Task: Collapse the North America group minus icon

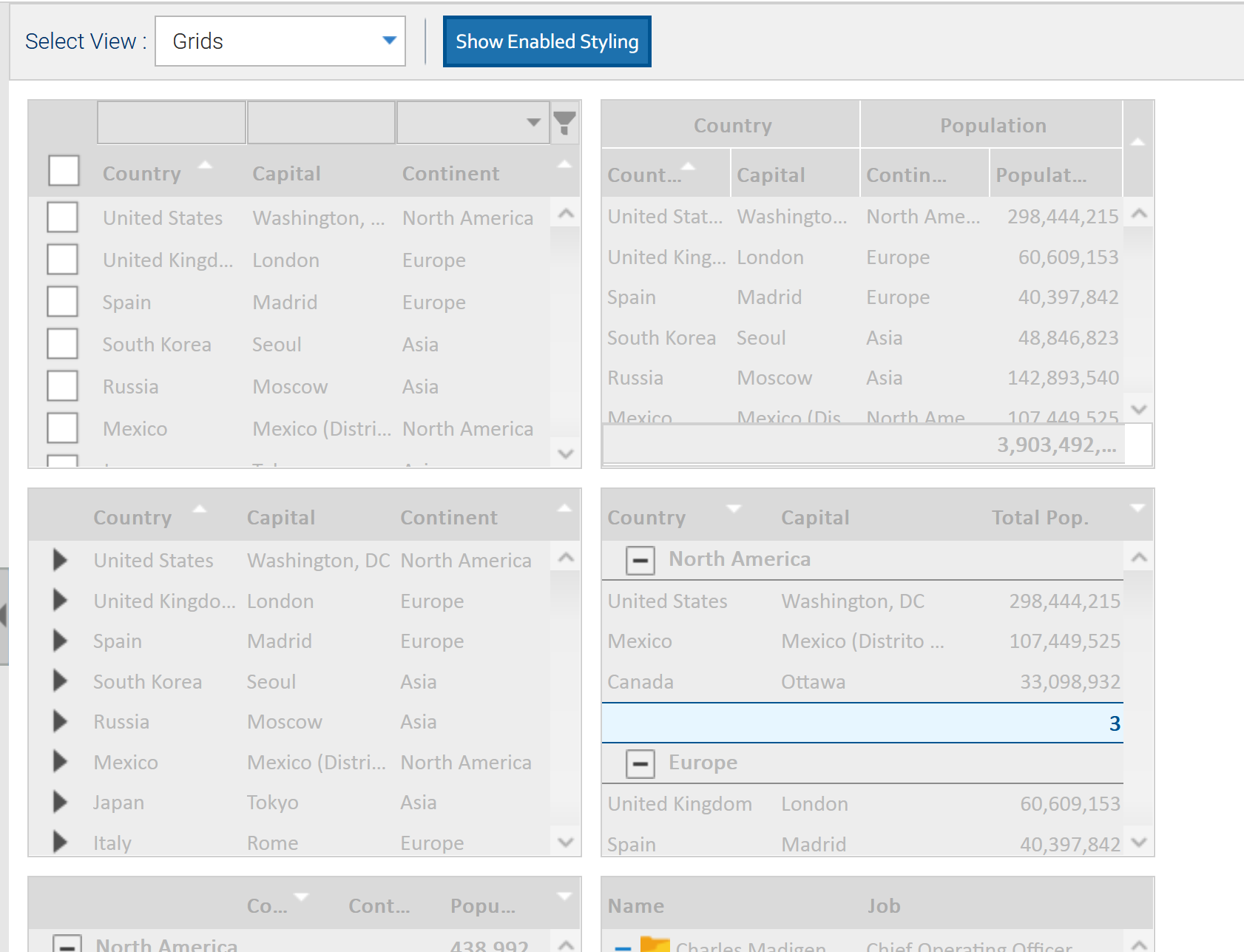Action: pos(640,560)
